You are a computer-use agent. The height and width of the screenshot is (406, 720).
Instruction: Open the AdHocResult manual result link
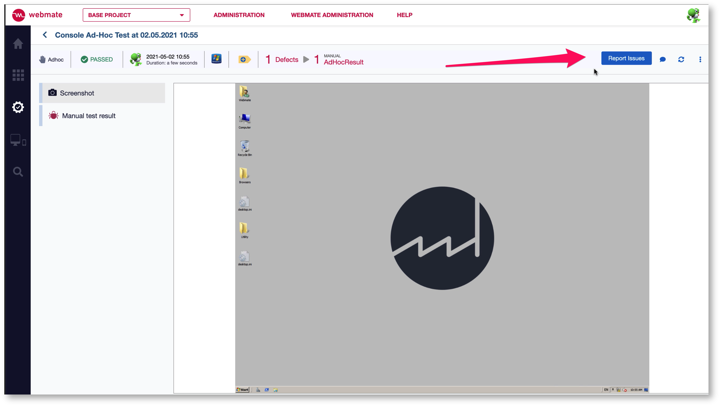(x=339, y=60)
